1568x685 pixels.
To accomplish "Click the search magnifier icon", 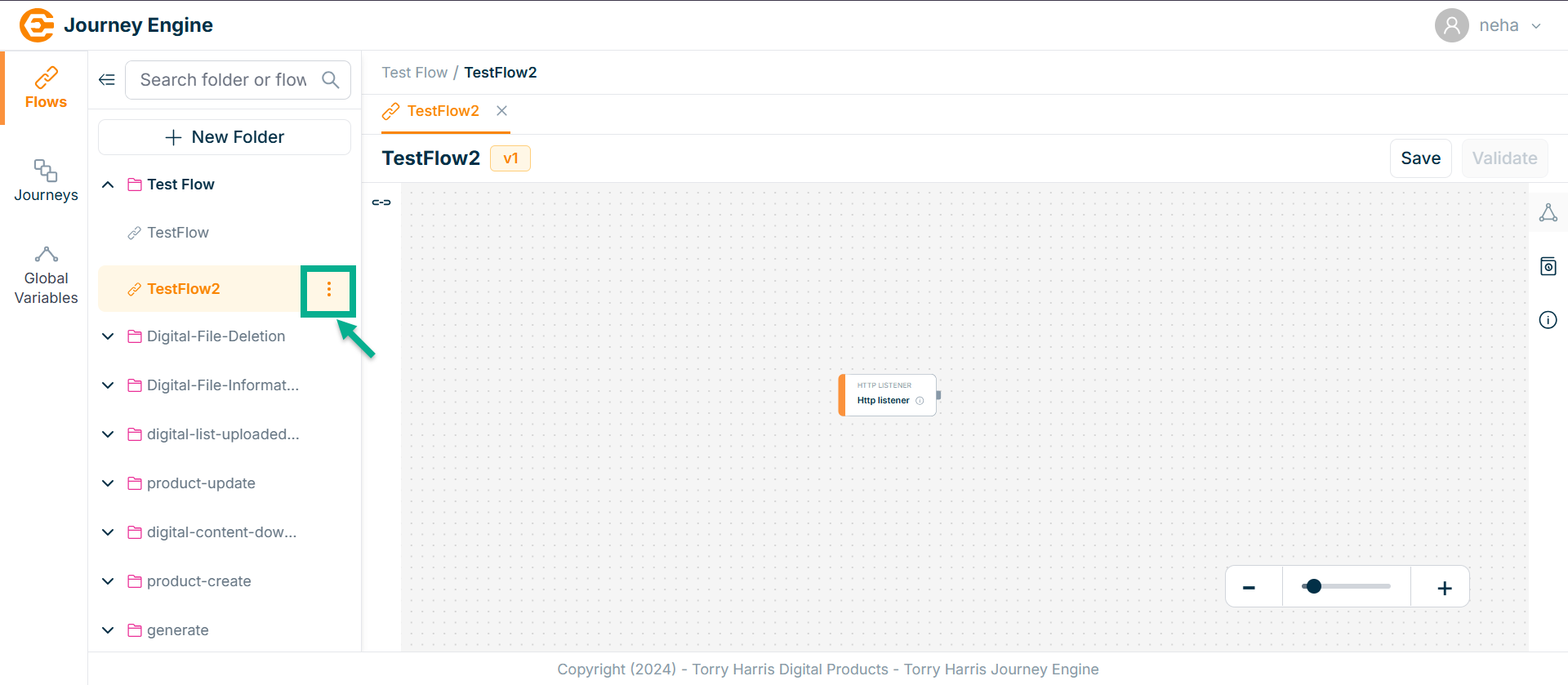I will click(330, 79).
